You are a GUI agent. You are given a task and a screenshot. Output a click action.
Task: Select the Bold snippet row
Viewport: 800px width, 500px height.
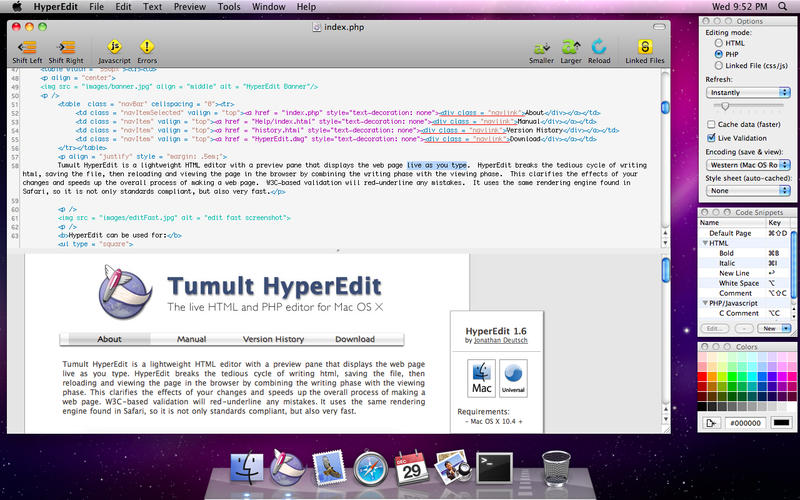(x=745, y=253)
